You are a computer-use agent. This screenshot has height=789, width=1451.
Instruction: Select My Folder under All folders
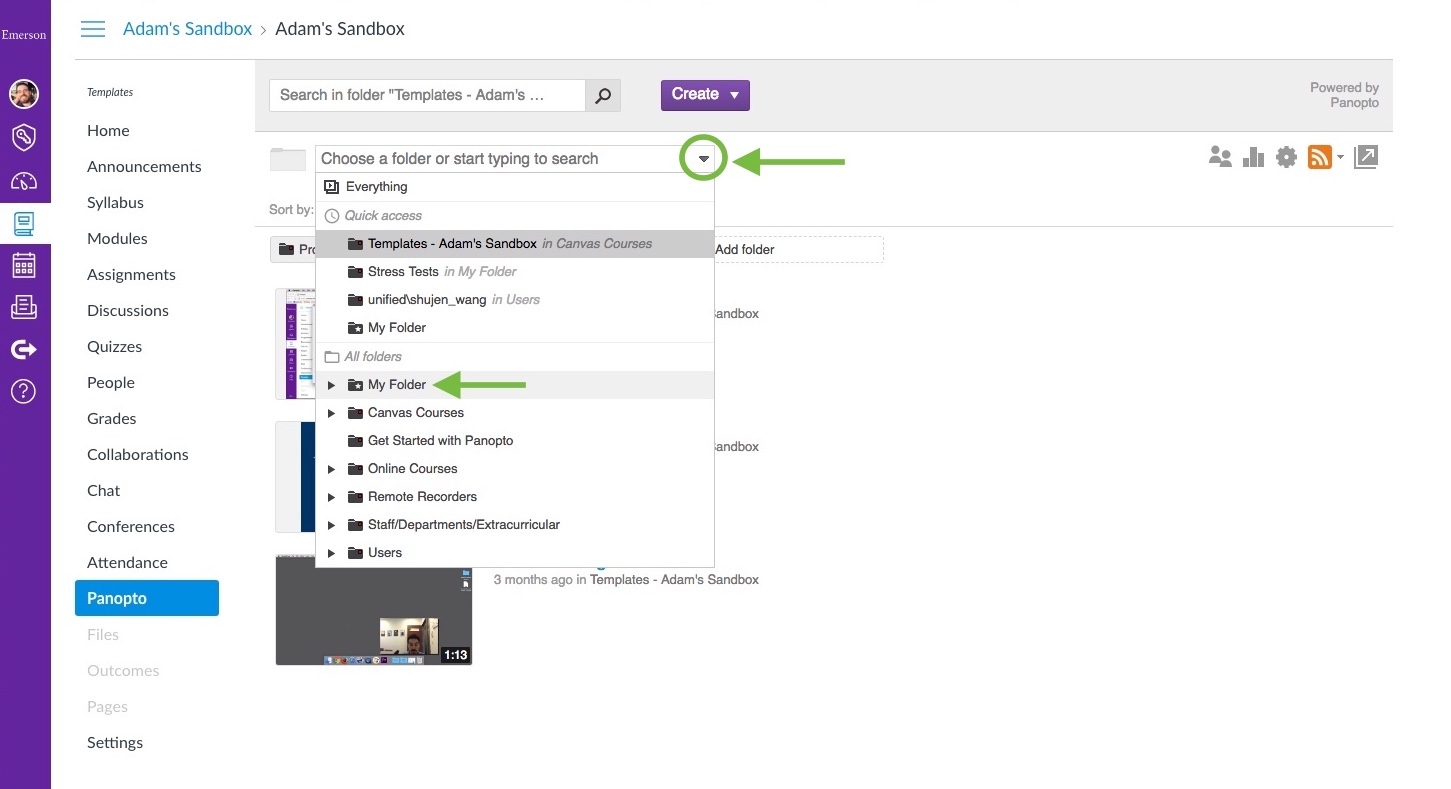coord(515,385)
